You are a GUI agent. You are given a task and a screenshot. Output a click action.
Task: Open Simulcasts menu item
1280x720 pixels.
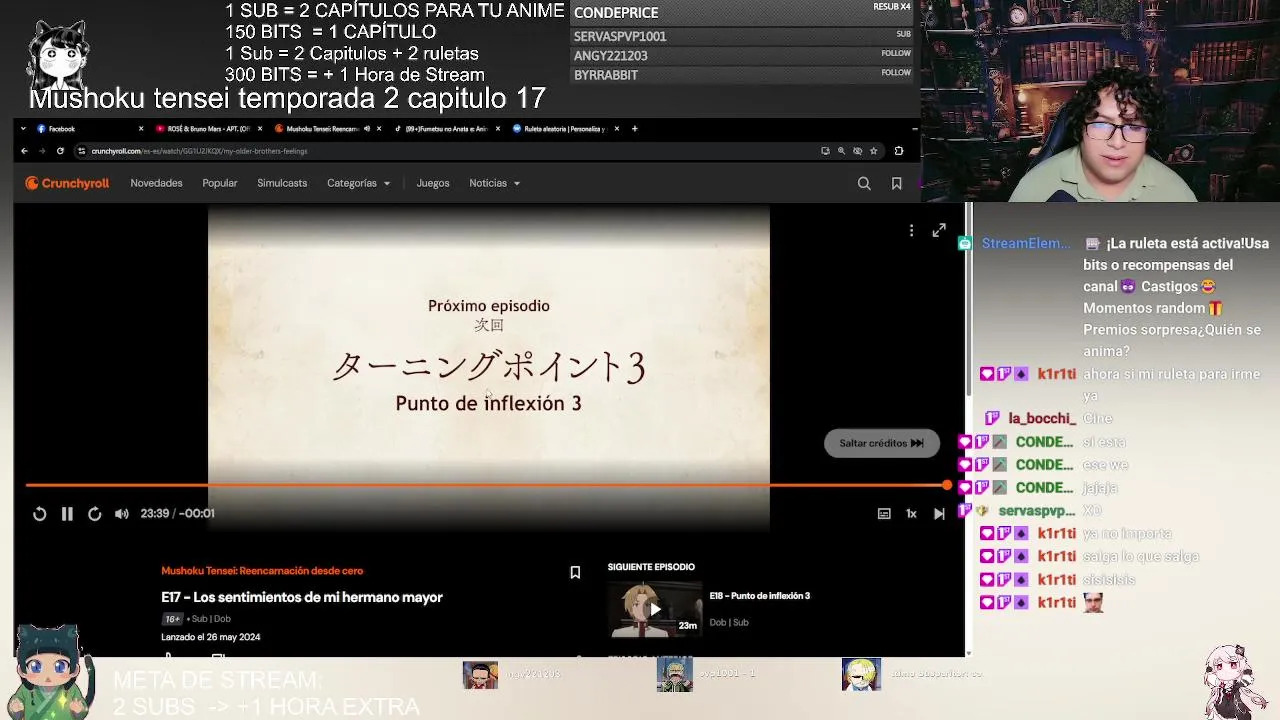[282, 183]
